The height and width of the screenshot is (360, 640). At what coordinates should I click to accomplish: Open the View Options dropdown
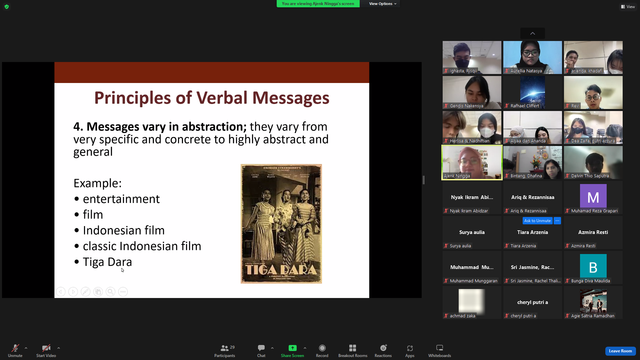point(382,4)
